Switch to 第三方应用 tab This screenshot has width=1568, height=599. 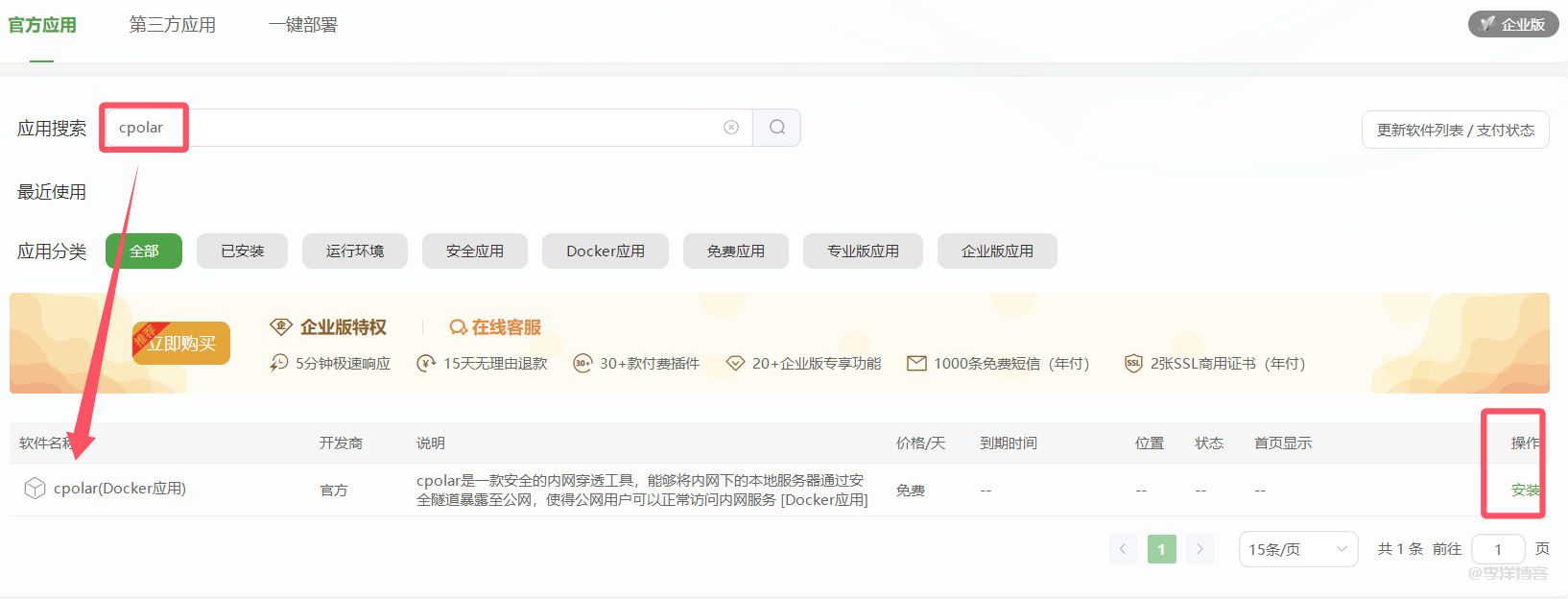(x=173, y=25)
